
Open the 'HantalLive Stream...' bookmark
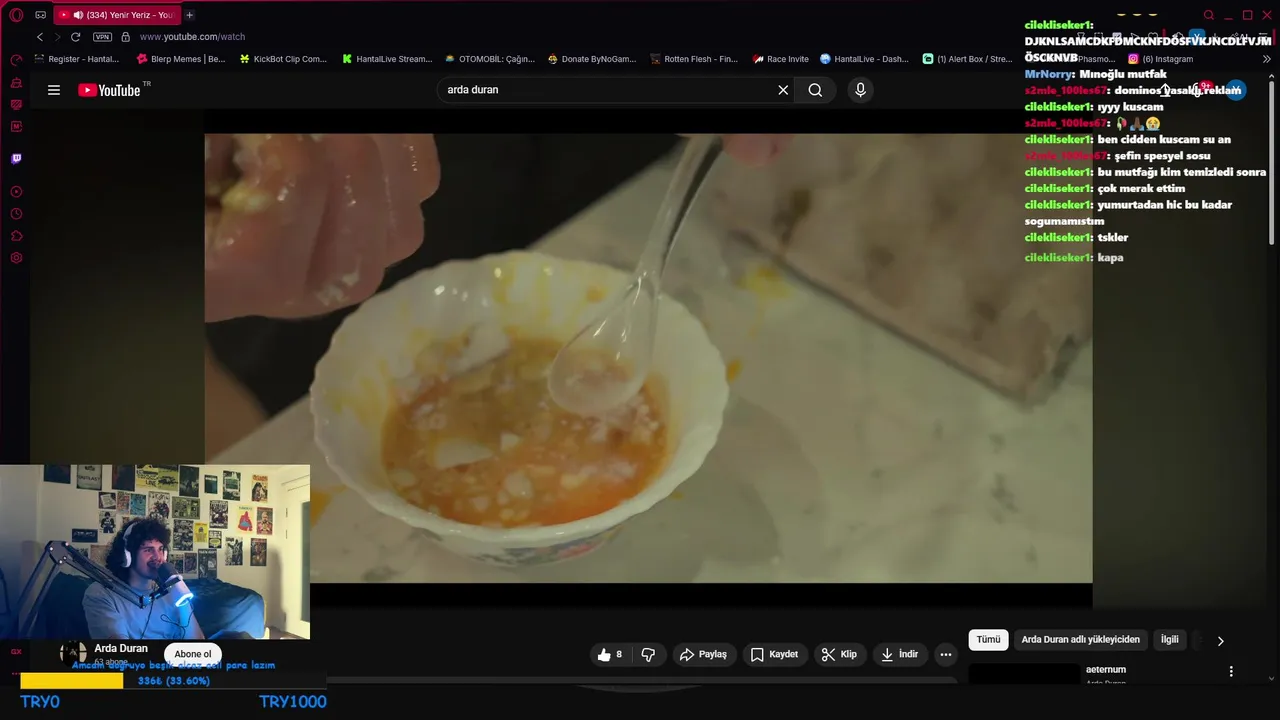pos(387,59)
